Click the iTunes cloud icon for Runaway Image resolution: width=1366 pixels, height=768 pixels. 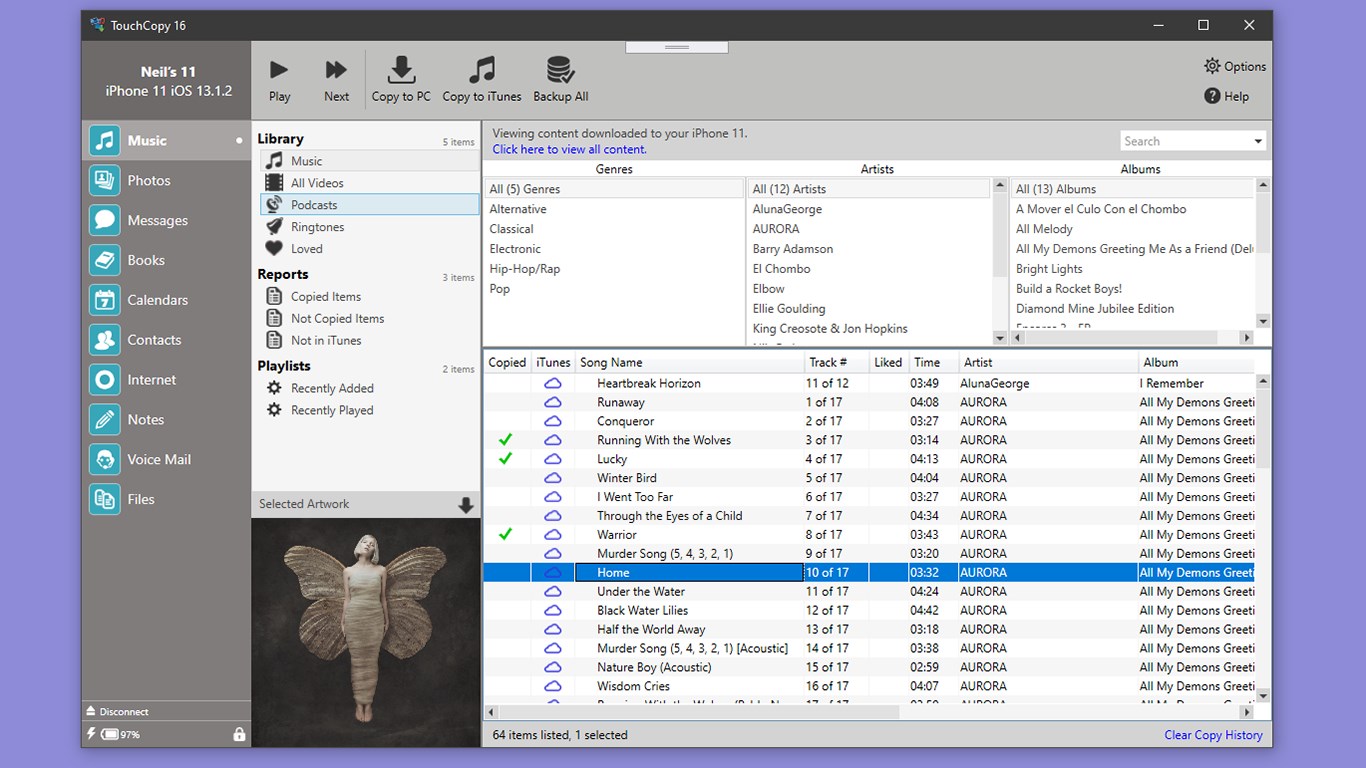coord(553,402)
